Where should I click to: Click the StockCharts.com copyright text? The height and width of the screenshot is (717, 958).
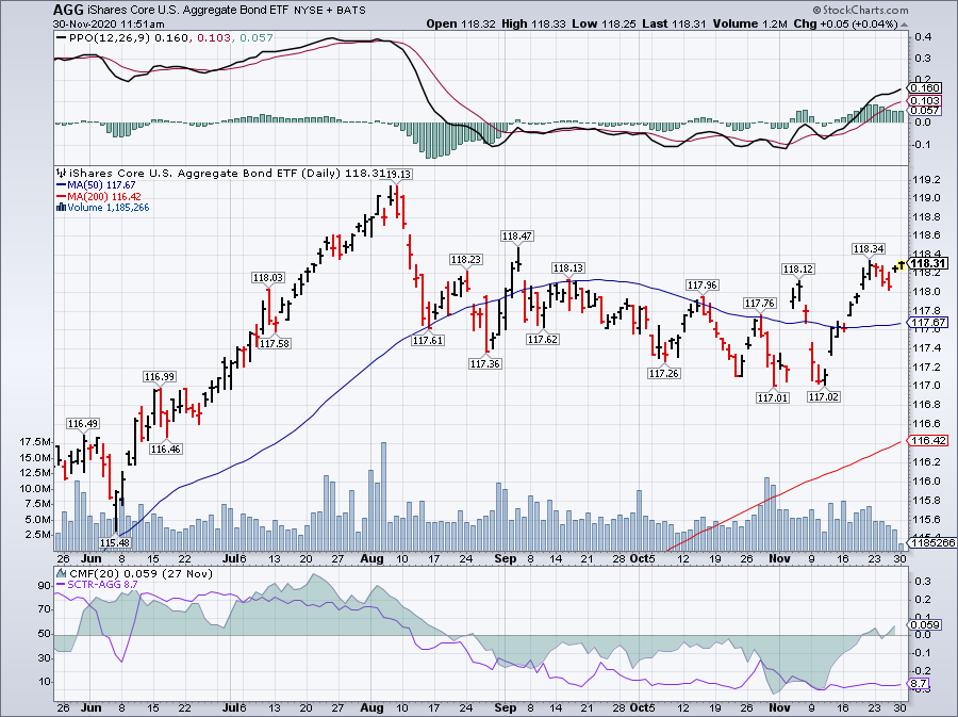860,10
